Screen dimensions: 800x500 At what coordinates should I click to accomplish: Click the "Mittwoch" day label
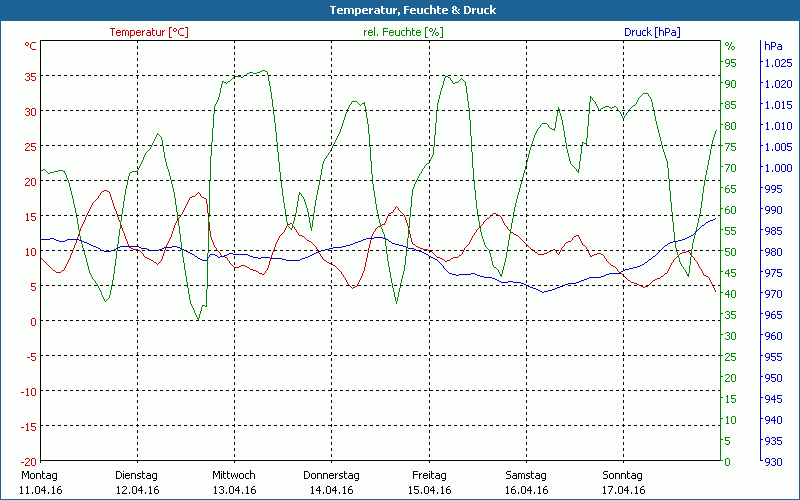point(234,475)
